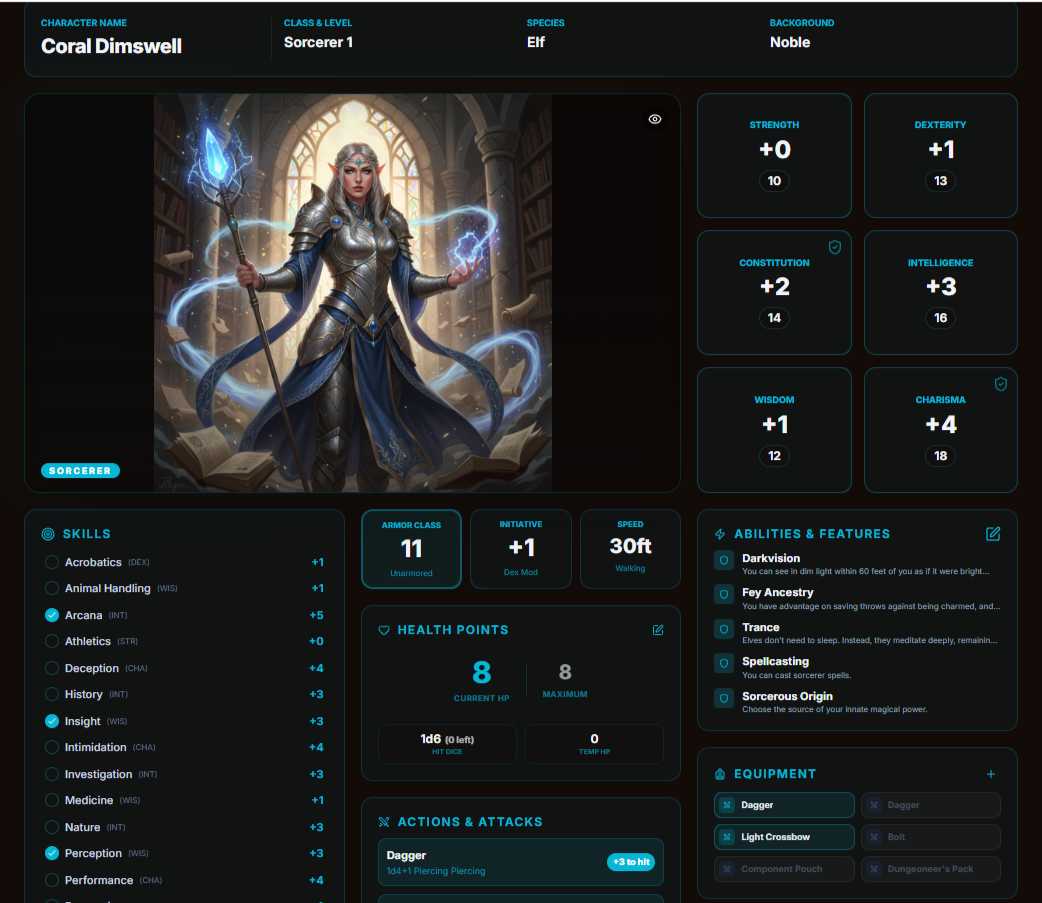Click the unequipped Dagger item icon
Image resolution: width=1042 pixels, height=903 pixels.
874,805
